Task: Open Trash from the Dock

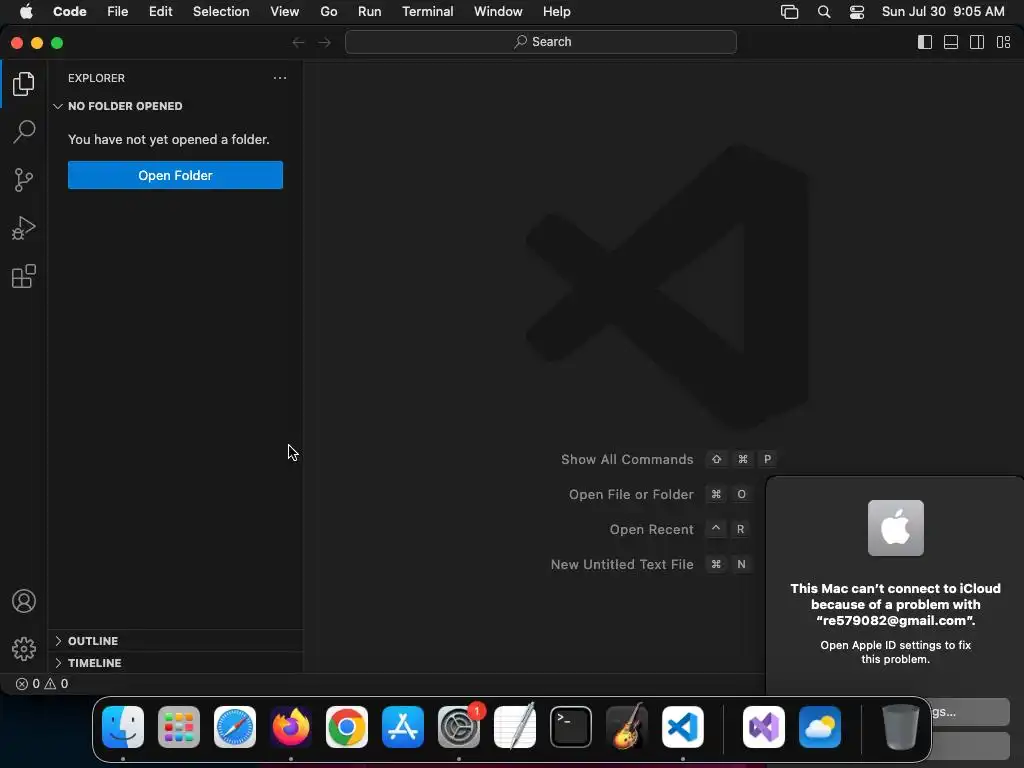Action: [901, 727]
